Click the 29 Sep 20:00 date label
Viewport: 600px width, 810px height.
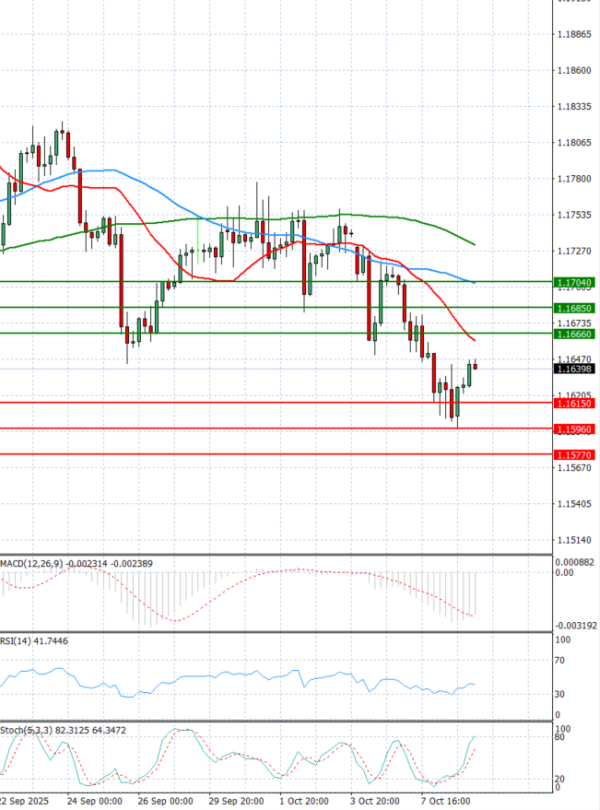pyautogui.click(x=236, y=801)
